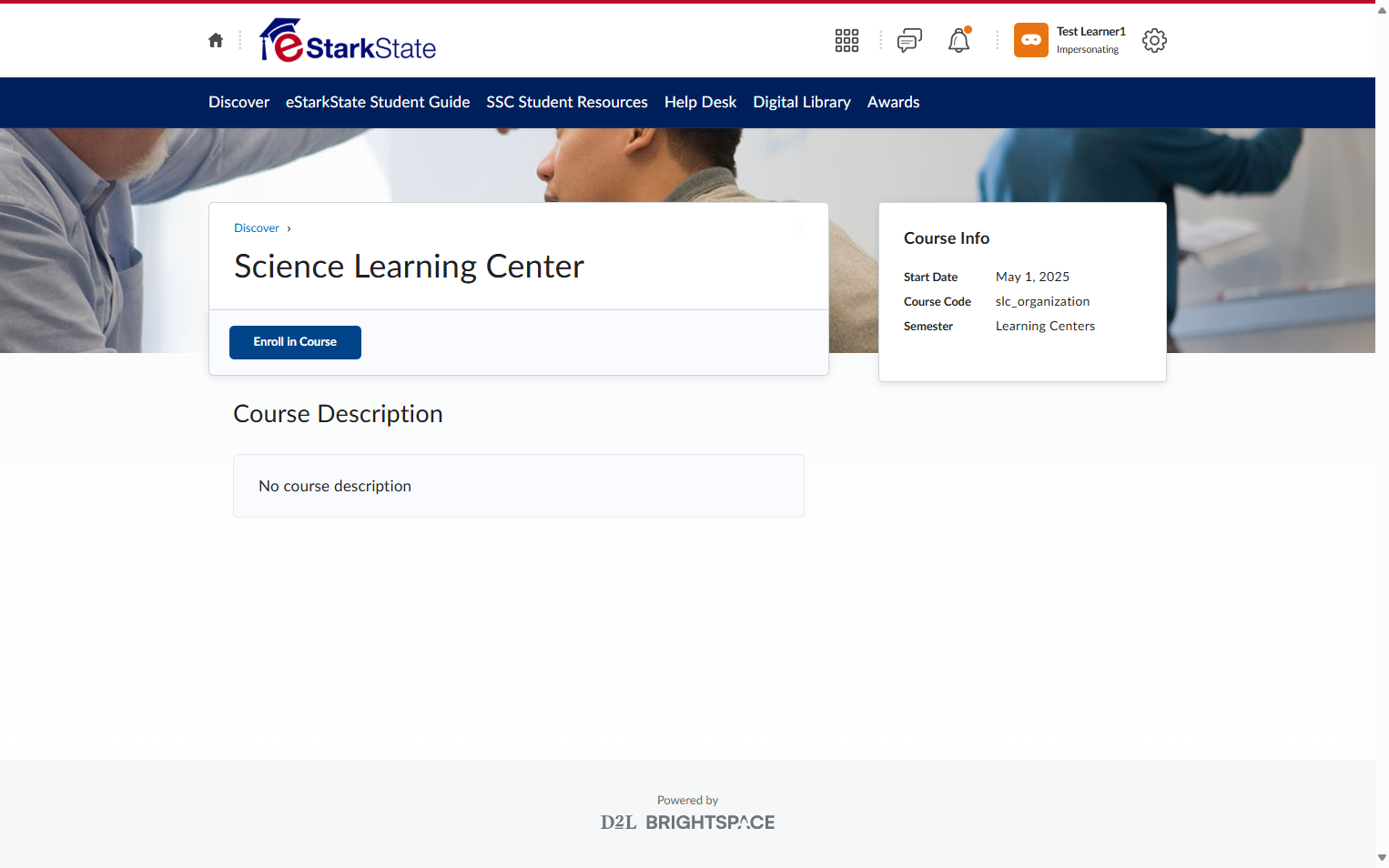The width and height of the screenshot is (1389, 868).
Task: Click the eStarkState logo
Action: (x=349, y=41)
